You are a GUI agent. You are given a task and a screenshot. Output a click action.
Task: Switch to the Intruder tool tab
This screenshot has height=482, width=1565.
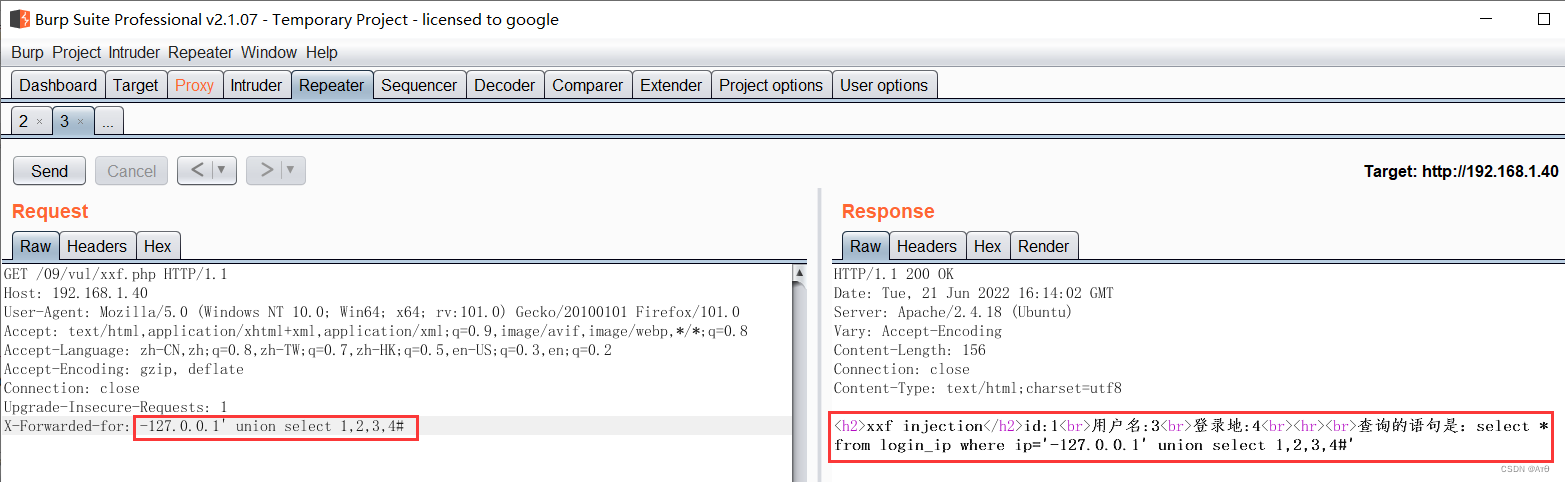tap(256, 85)
